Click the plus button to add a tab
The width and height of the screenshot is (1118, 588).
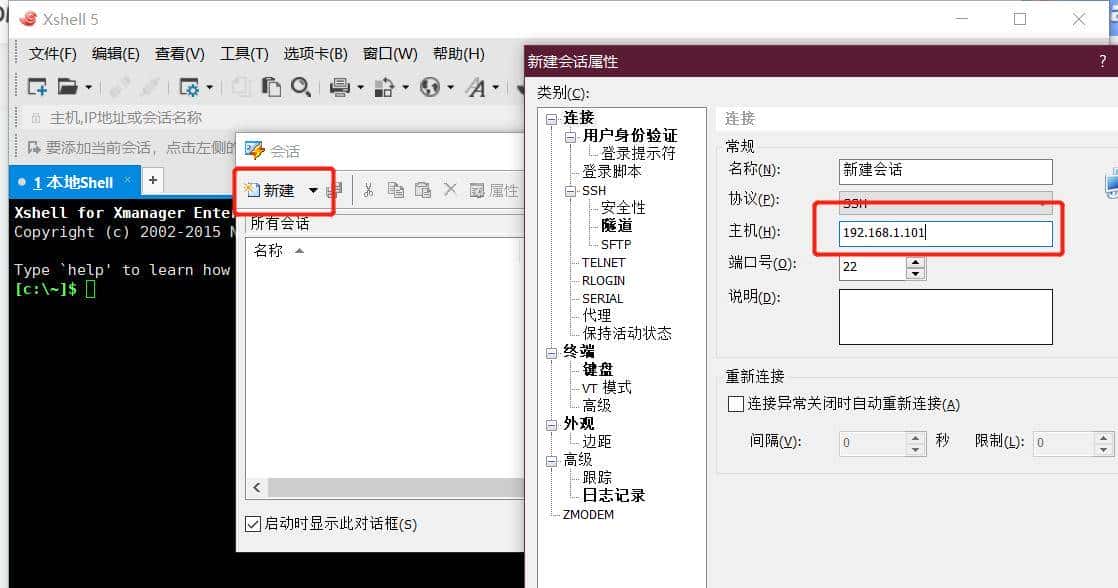(153, 180)
